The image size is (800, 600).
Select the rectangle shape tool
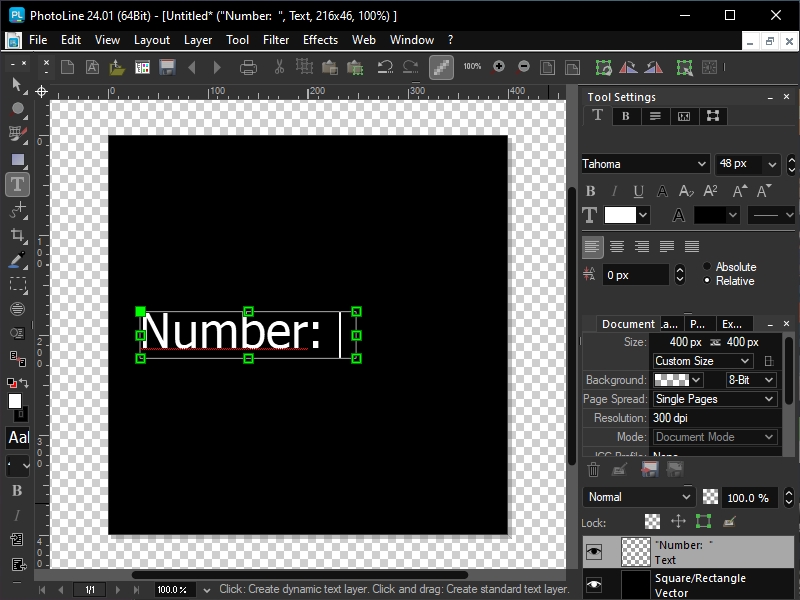(x=17, y=160)
